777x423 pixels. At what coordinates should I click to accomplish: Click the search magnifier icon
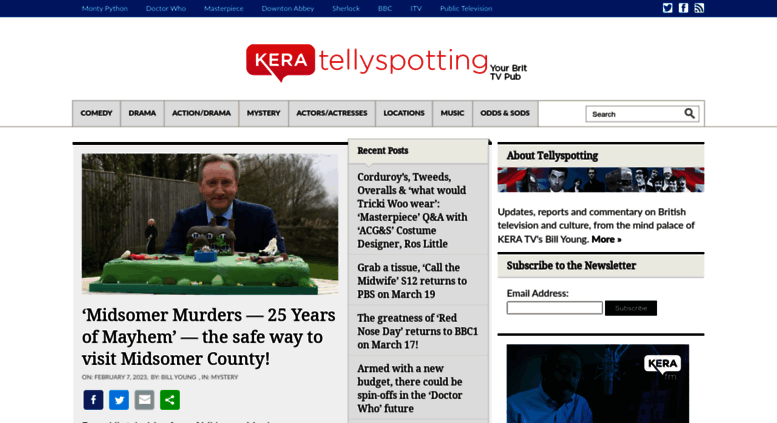689,113
